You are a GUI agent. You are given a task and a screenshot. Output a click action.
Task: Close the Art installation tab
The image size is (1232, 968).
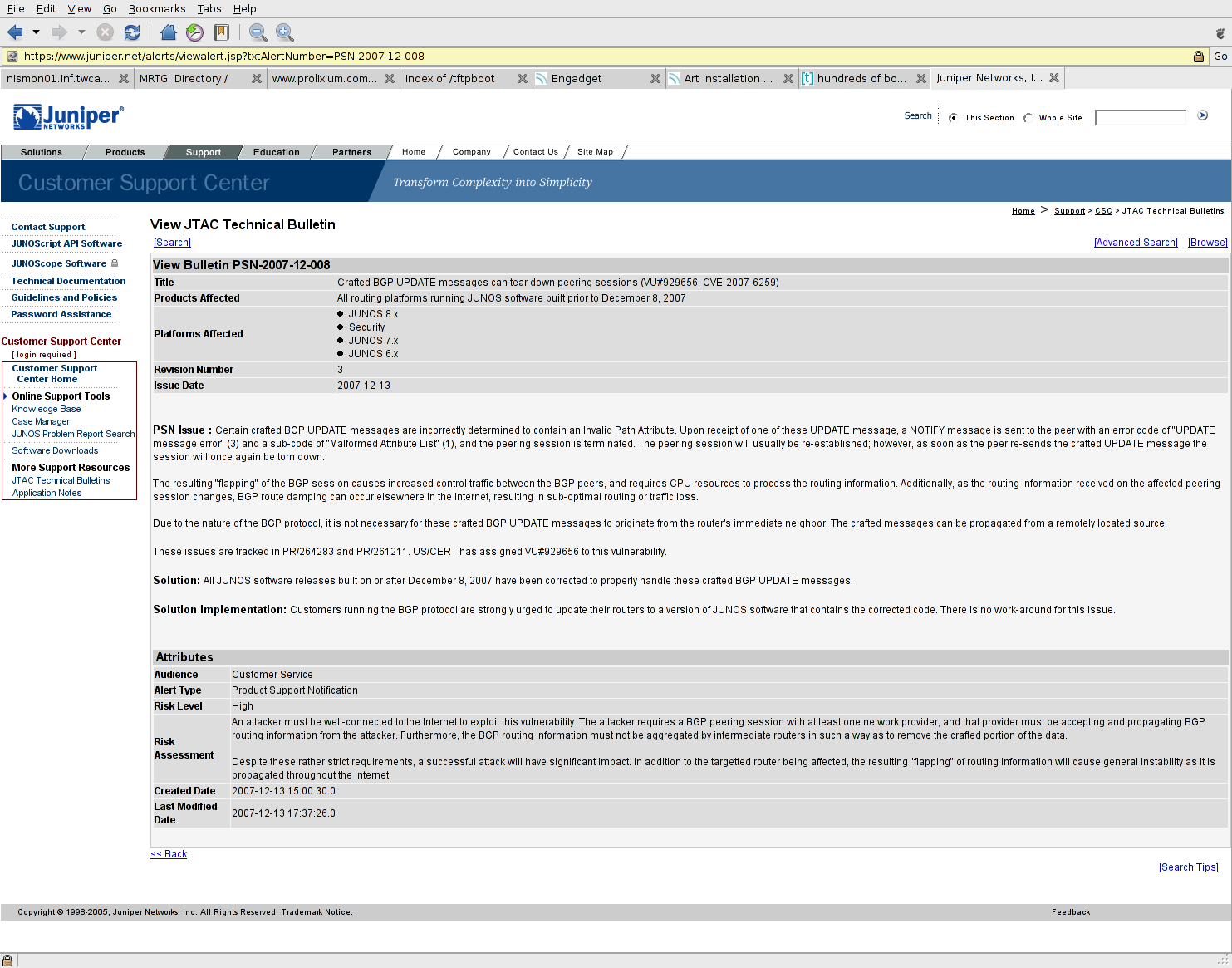788,78
